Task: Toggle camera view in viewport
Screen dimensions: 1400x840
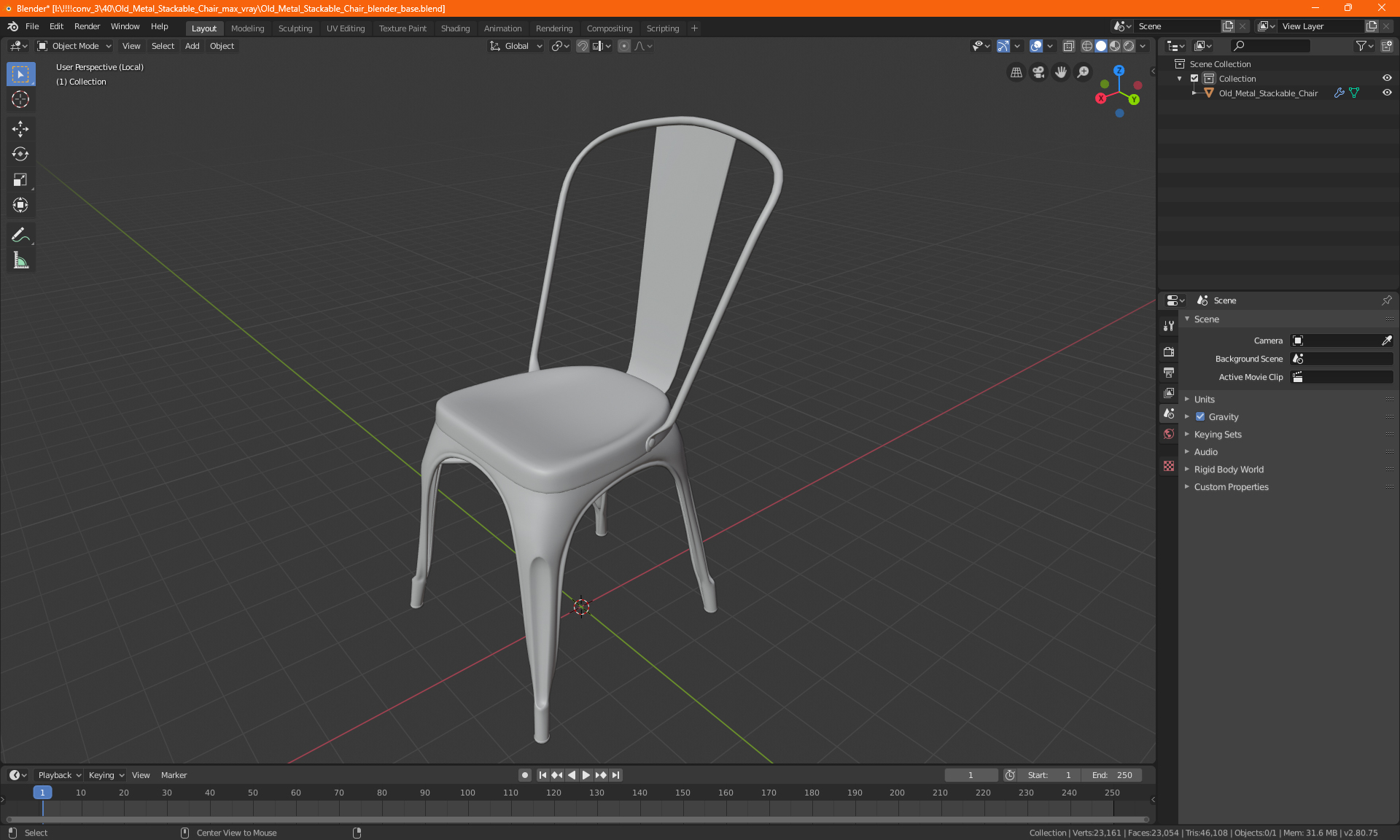Action: [1038, 72]
